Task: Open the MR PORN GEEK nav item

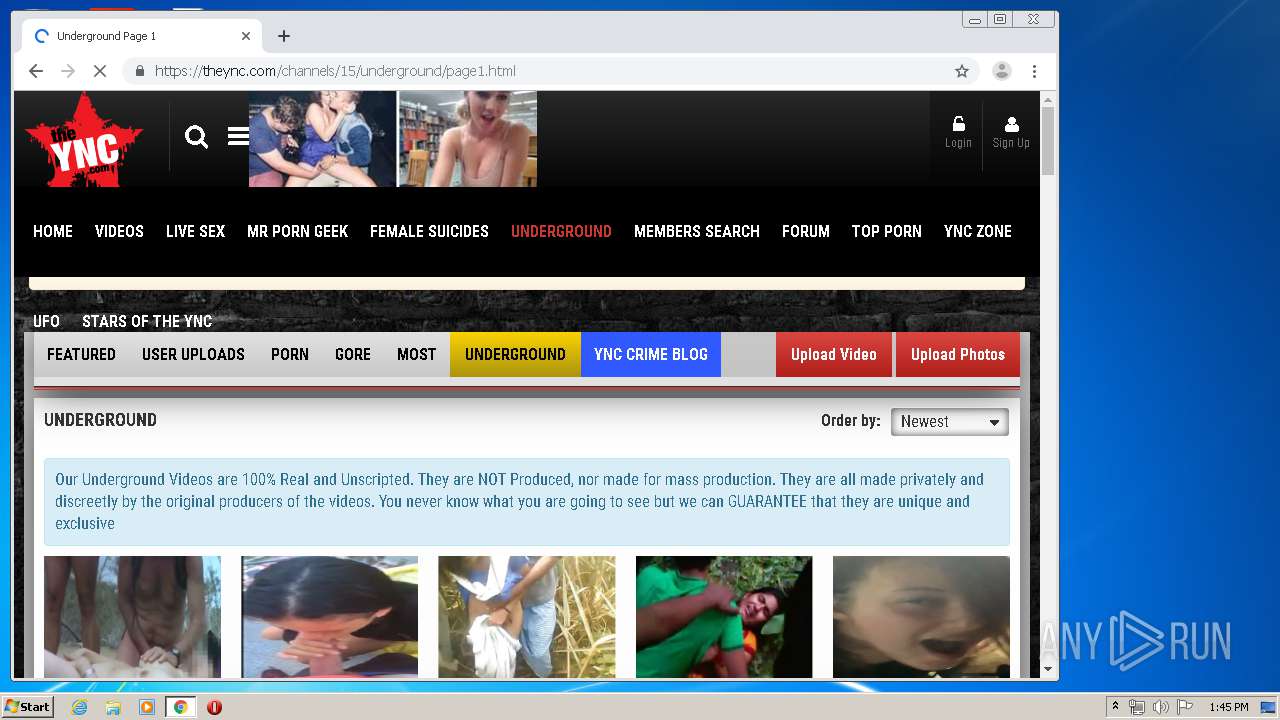Action: (x=298, y=231)
